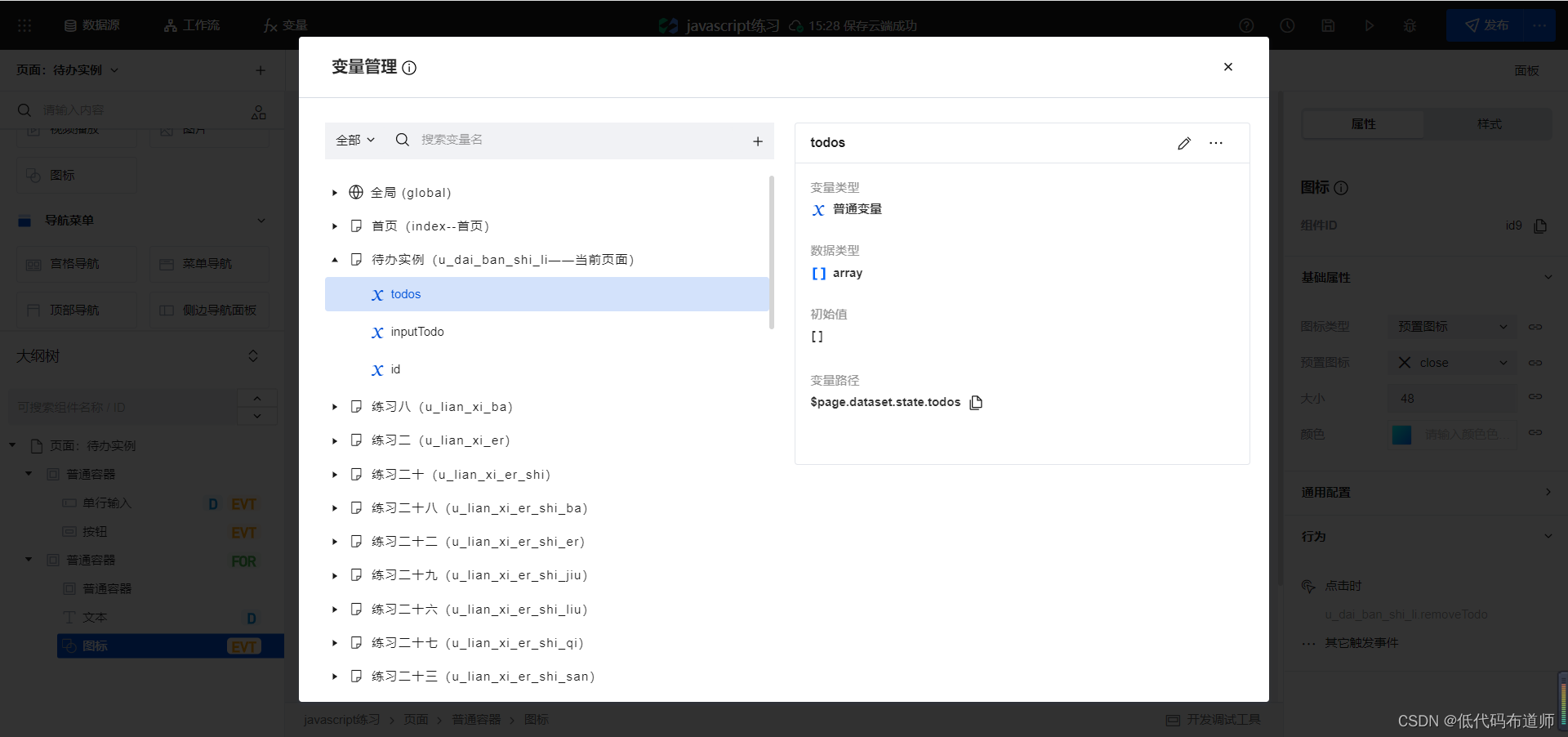Open 开发调试工具 in the bottom bar
Viewport: 1568px width, 737px height.
pos(1214,720)
